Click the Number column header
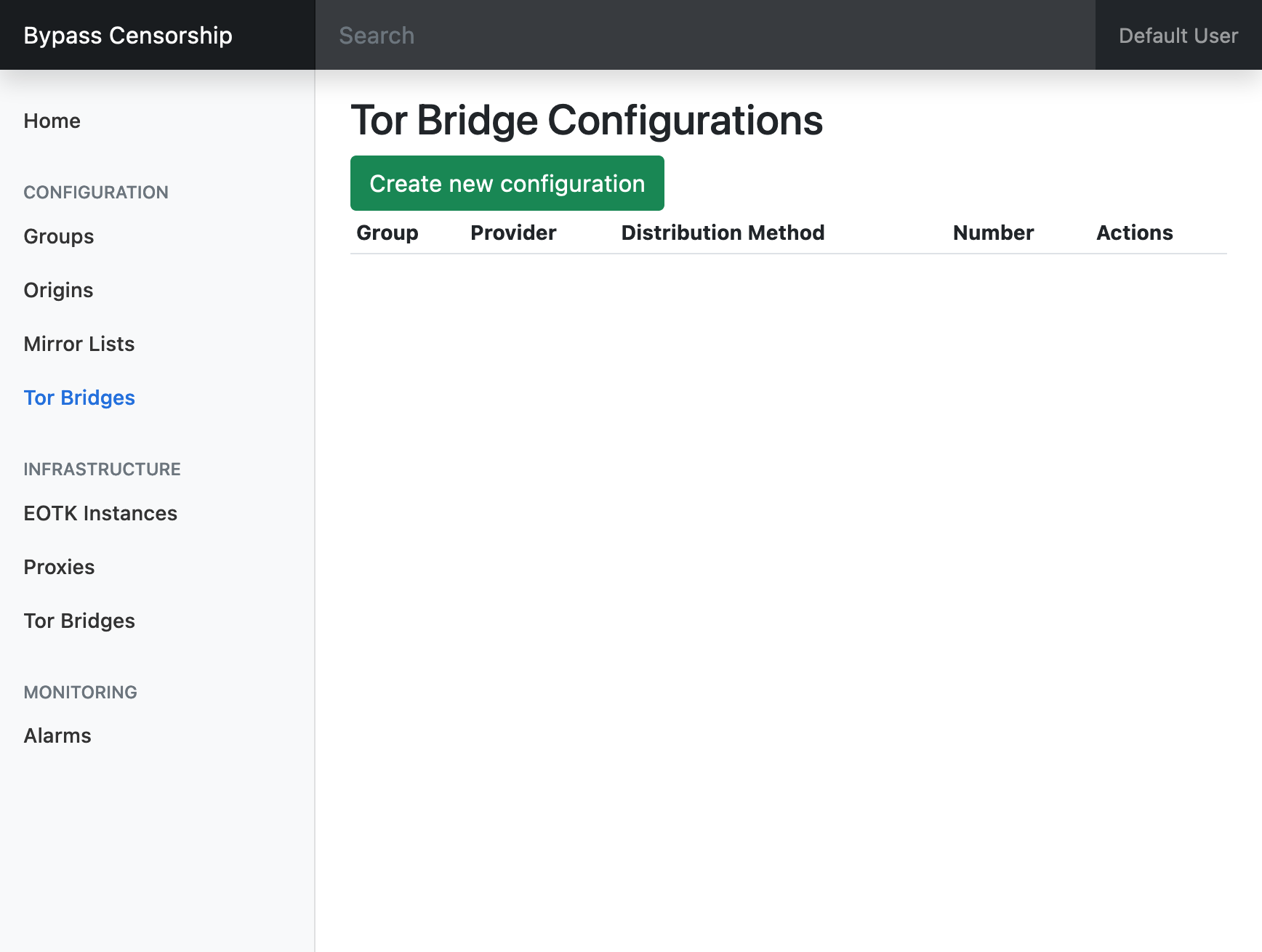Image resolution: width=1262 pixels, height=952 pixels. pyautogui.click(x=993, y=233)
